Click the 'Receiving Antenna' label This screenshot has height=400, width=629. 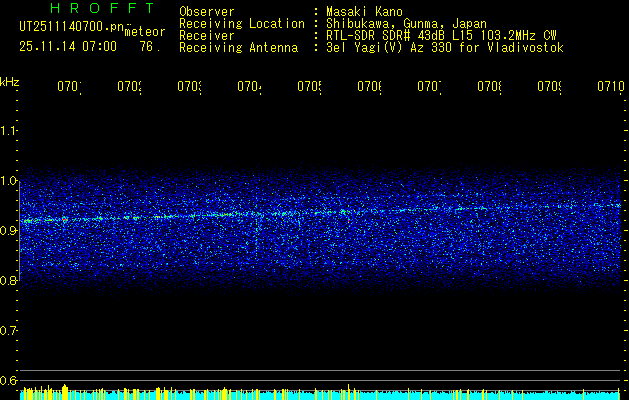point(238,47)
